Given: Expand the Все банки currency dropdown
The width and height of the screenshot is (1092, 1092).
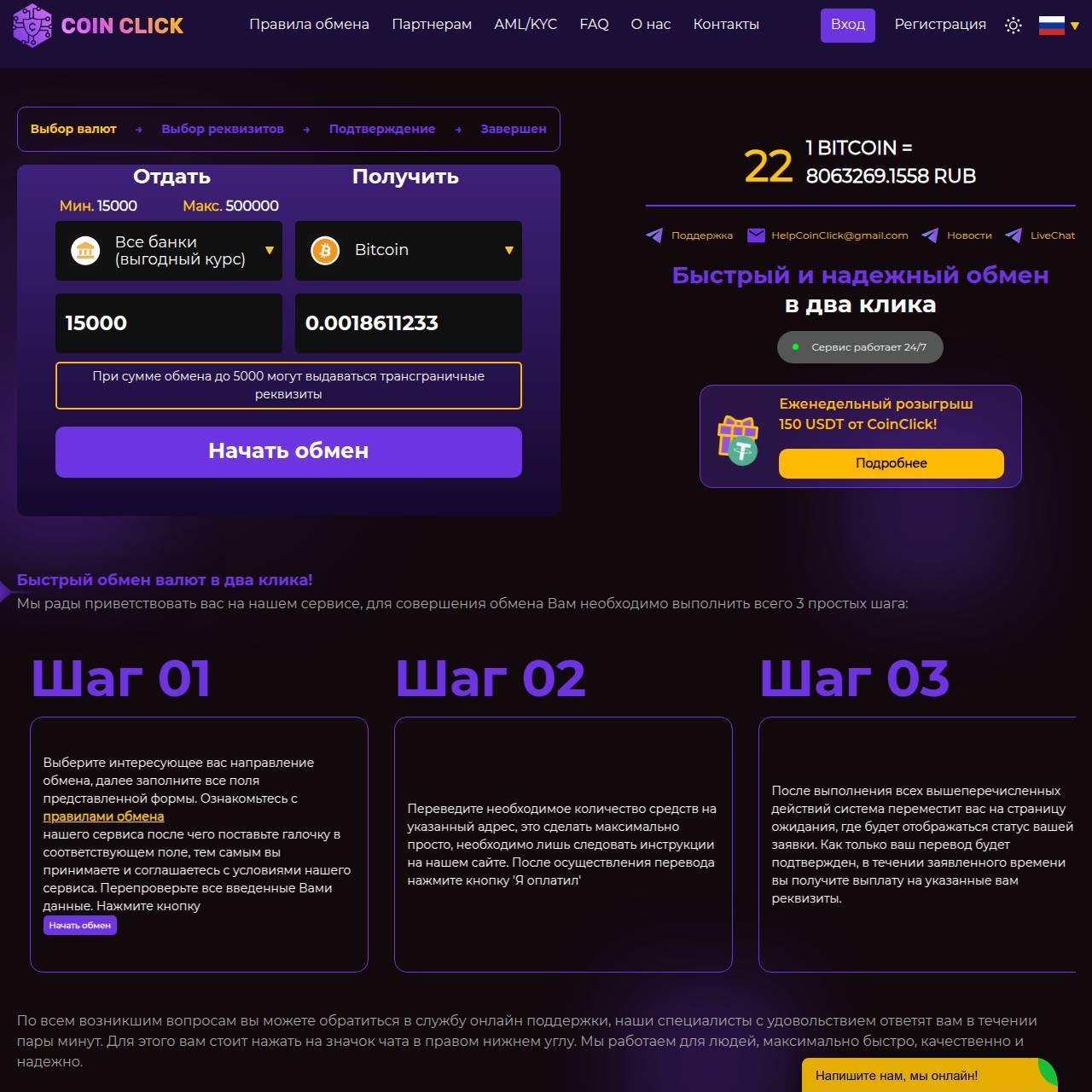Looking at the screenshot, I should [x=169, y=251].
